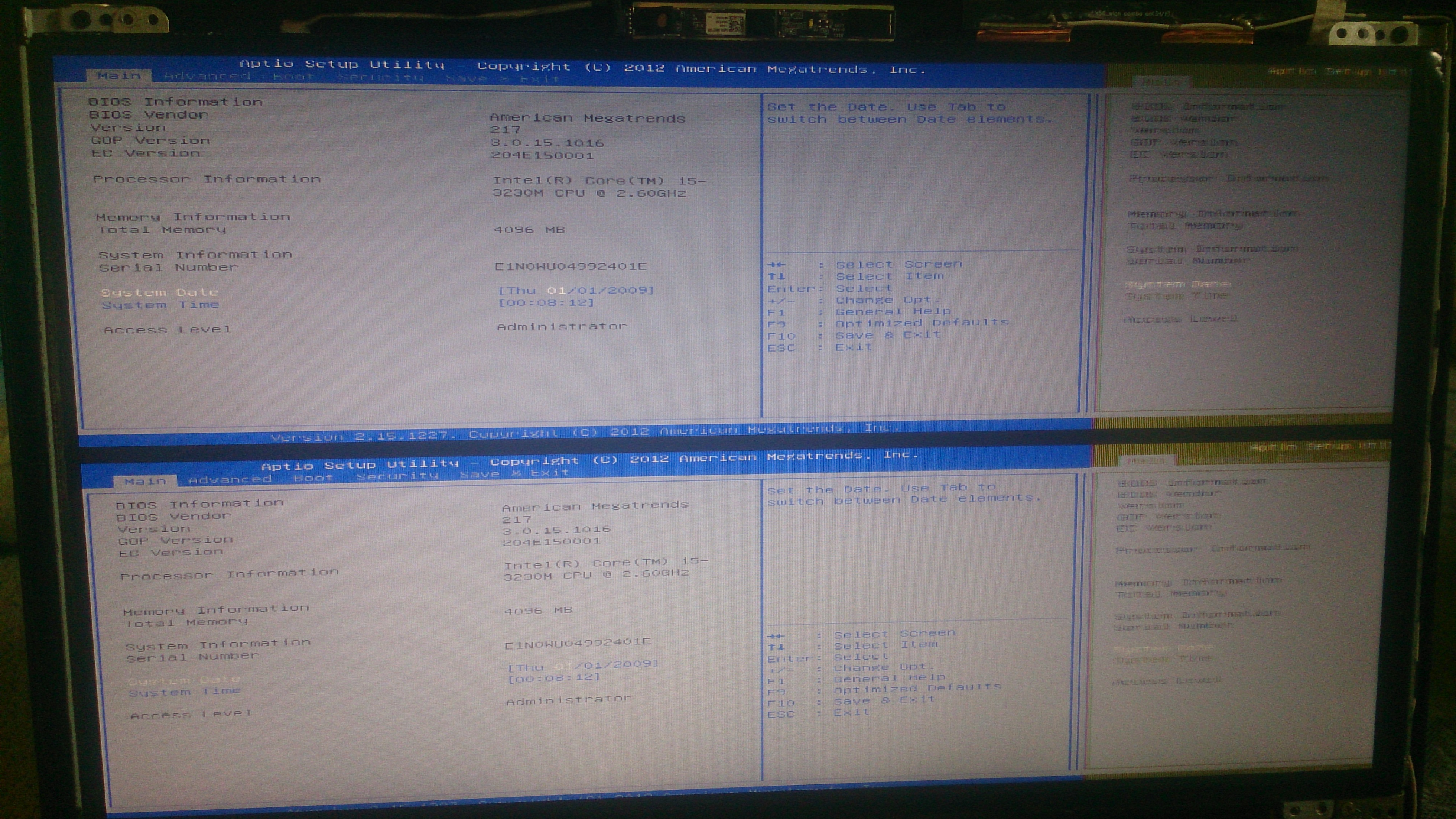The width and height of the screenshot is (1456, 819).
Task: Open Save & Exit tab in lower BIOS copy
Action: pos(514,473)
